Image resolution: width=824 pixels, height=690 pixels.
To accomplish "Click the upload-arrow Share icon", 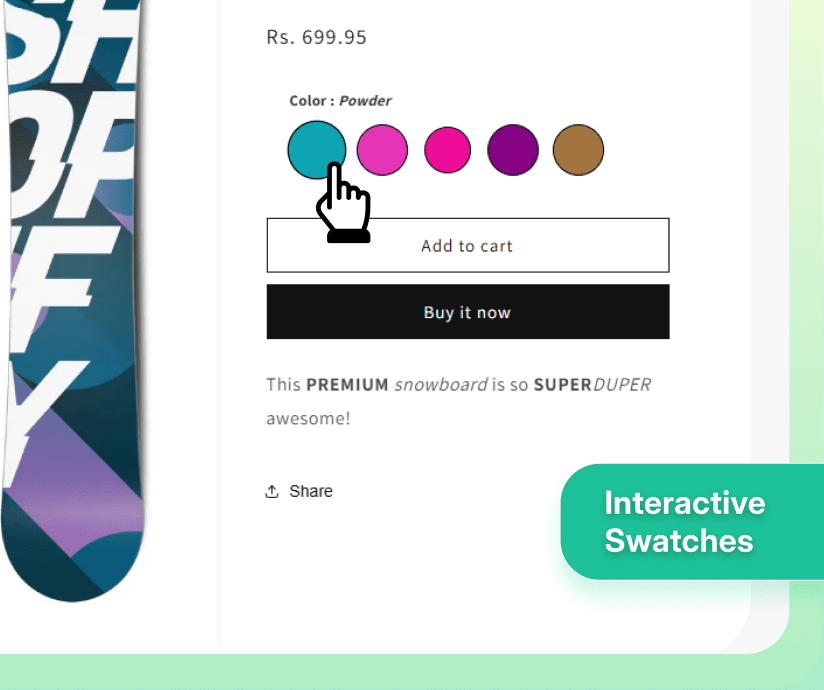I will click(271, 490).
